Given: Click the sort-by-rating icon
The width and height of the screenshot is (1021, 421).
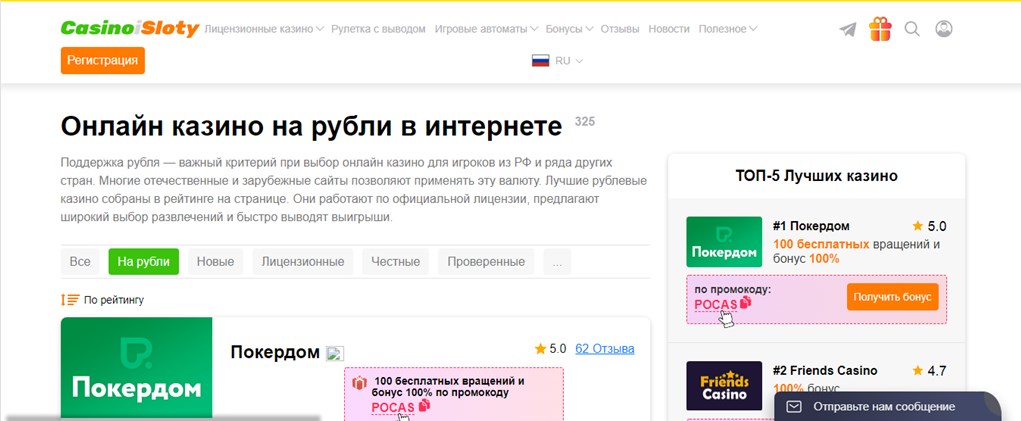Looking at the screenshot, I should (x=70, y=300).
